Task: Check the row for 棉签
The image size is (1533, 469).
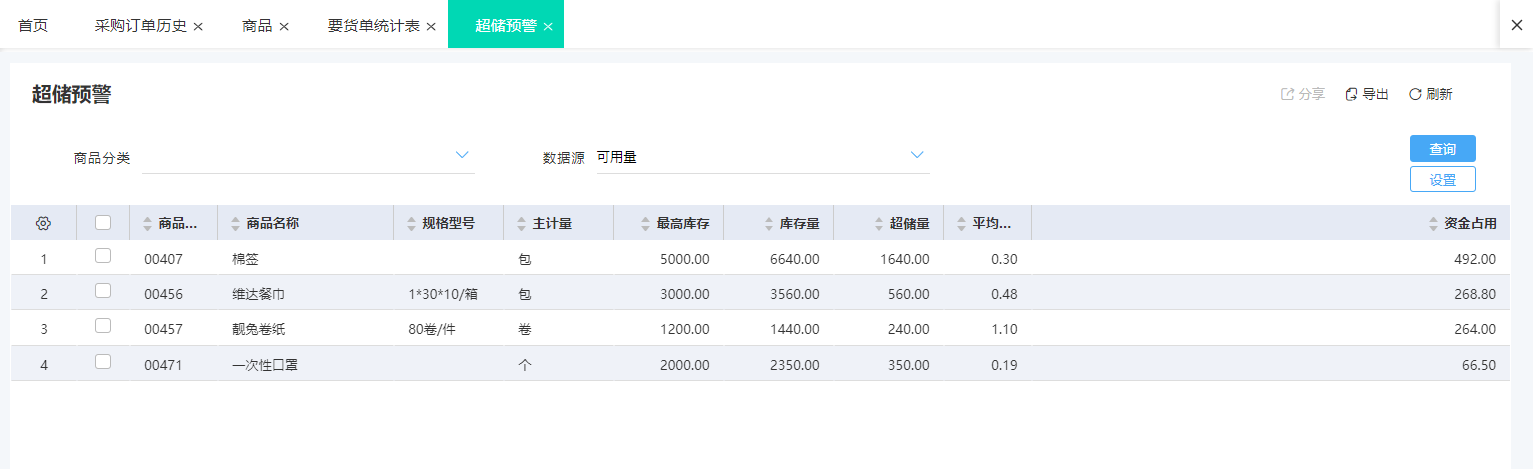Action: (103, 256)
